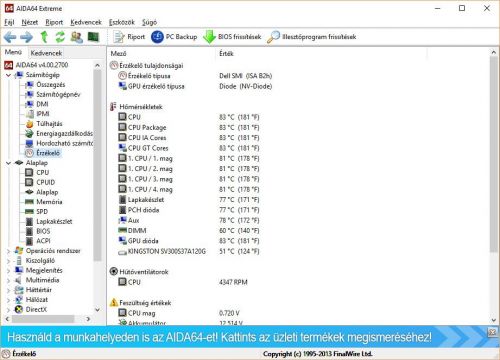Click the 4347 RPM fan value
This screenshot has width=500, height=360.
(x=233, y=282)
